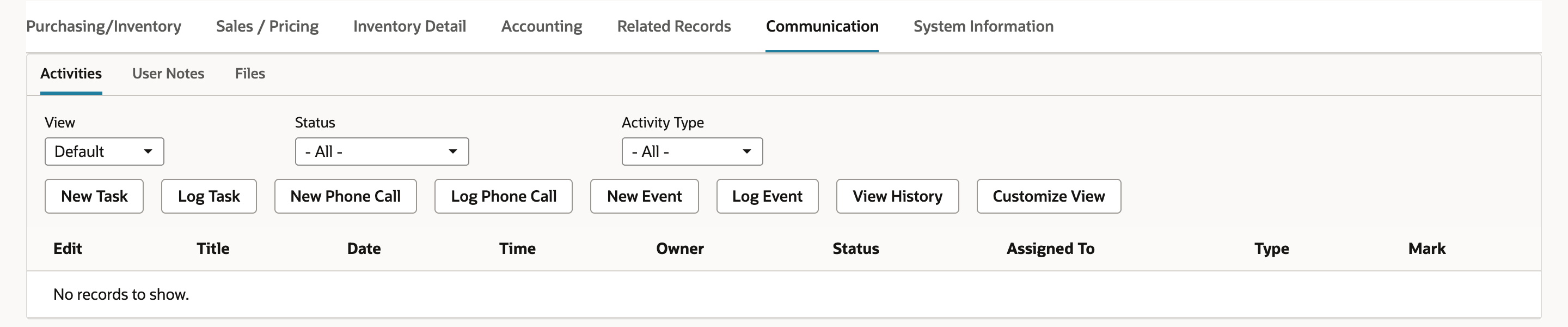Open View History

point(897,196)
